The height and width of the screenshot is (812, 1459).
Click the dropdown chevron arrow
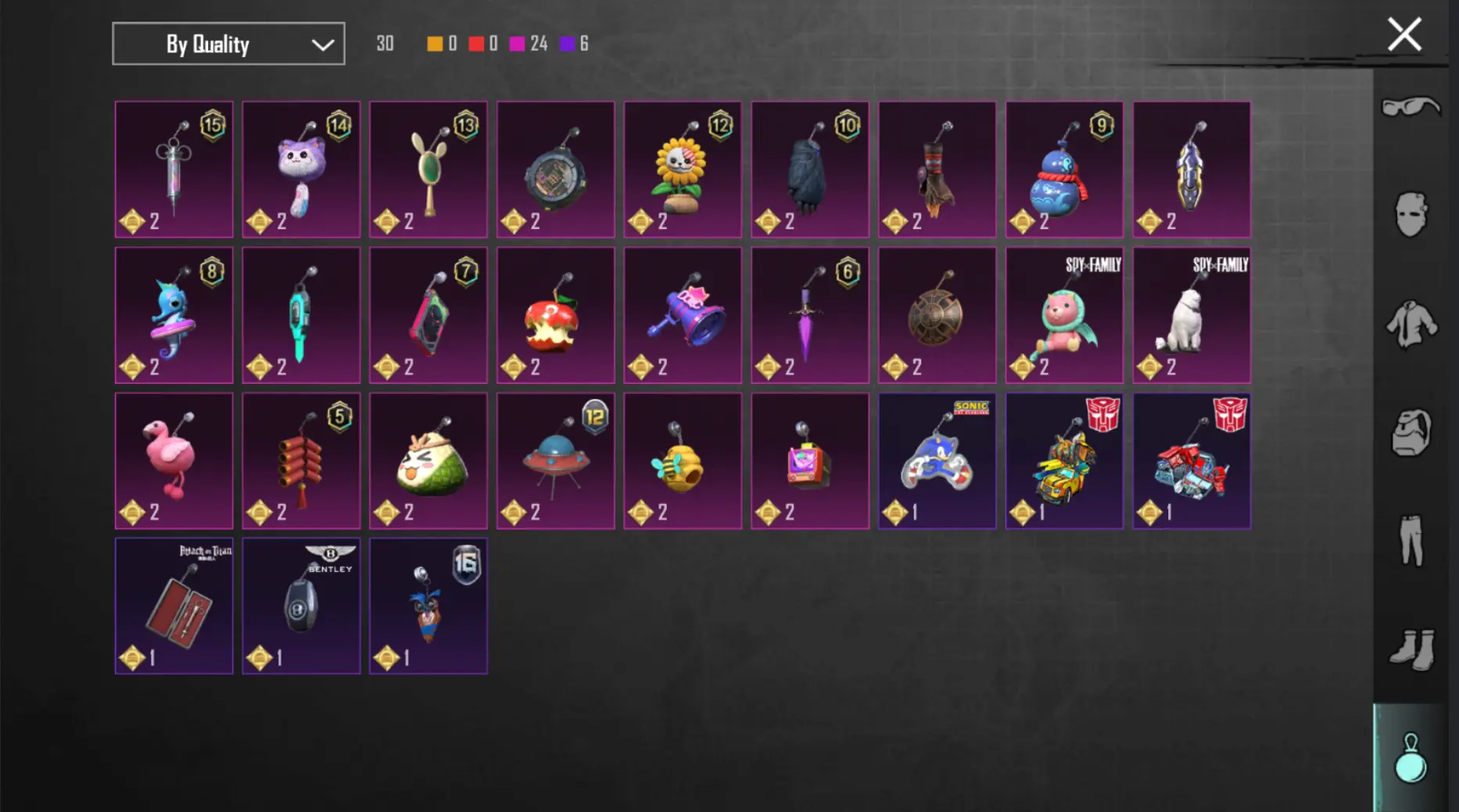(x=323, y=45)
